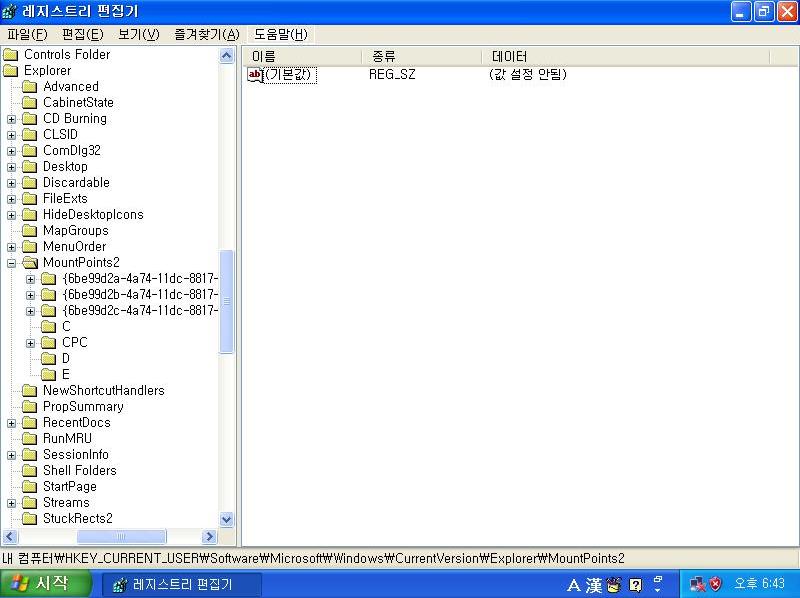
Task: Click the open MountPoints2 folder icon
Action: [x=30, y=263]
